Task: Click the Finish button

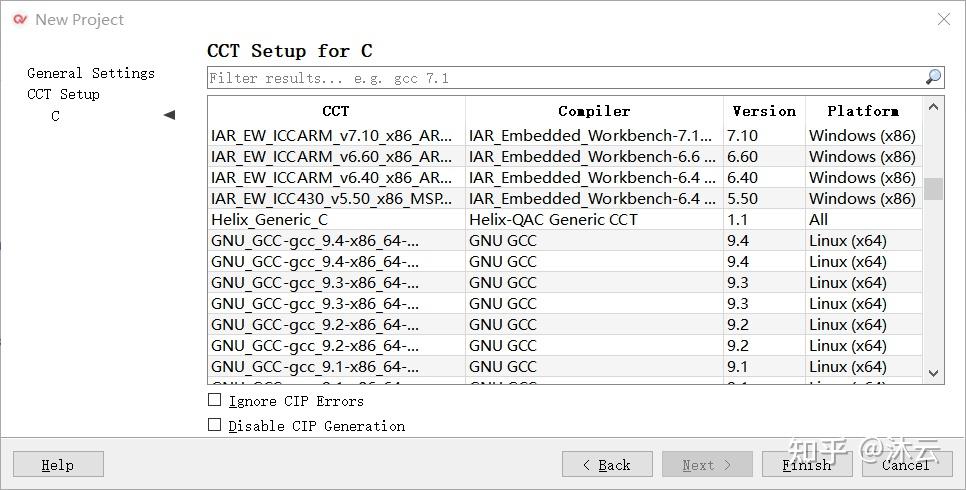Action: point(806,464)
